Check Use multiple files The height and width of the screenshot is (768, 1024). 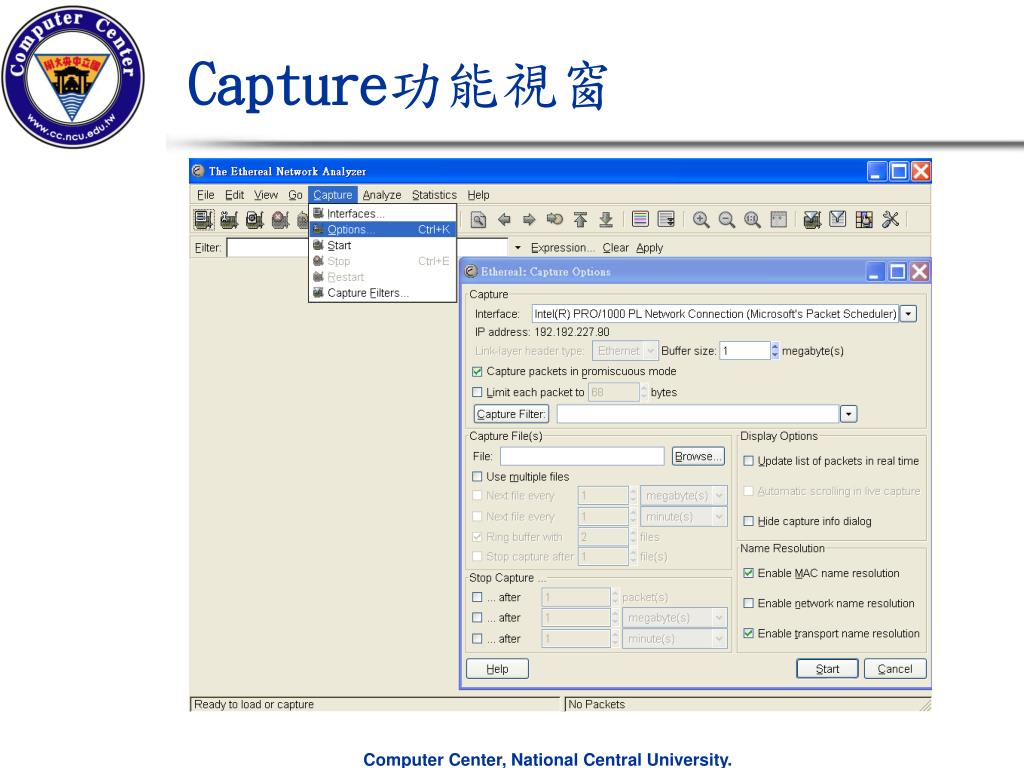pyautogui.click(x=477, y=477)
